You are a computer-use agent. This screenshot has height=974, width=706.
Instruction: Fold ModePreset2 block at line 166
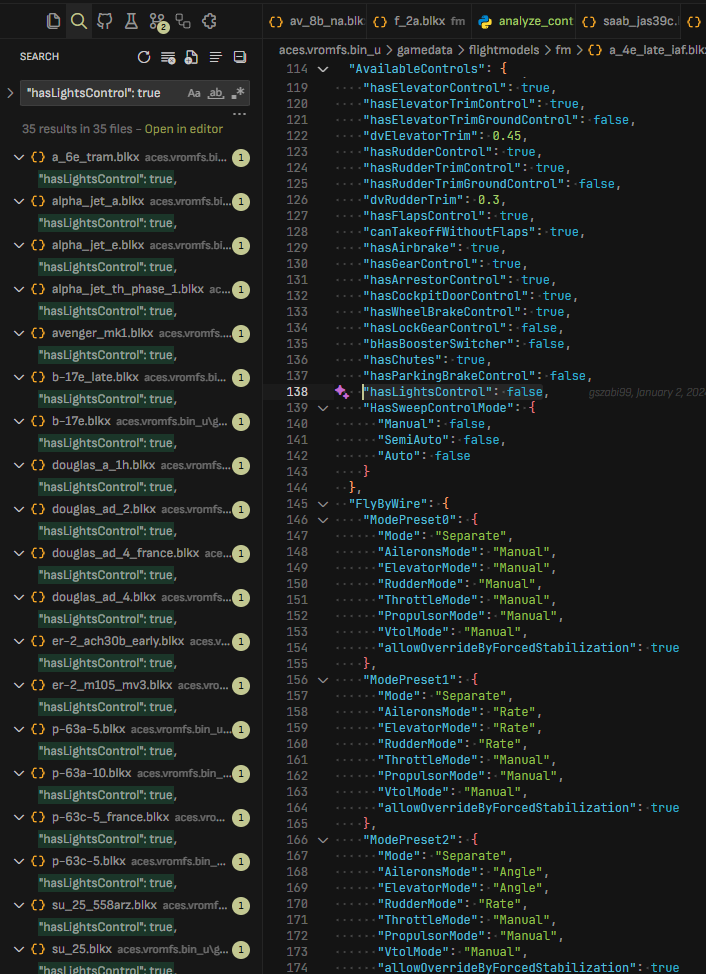(323, 840)
